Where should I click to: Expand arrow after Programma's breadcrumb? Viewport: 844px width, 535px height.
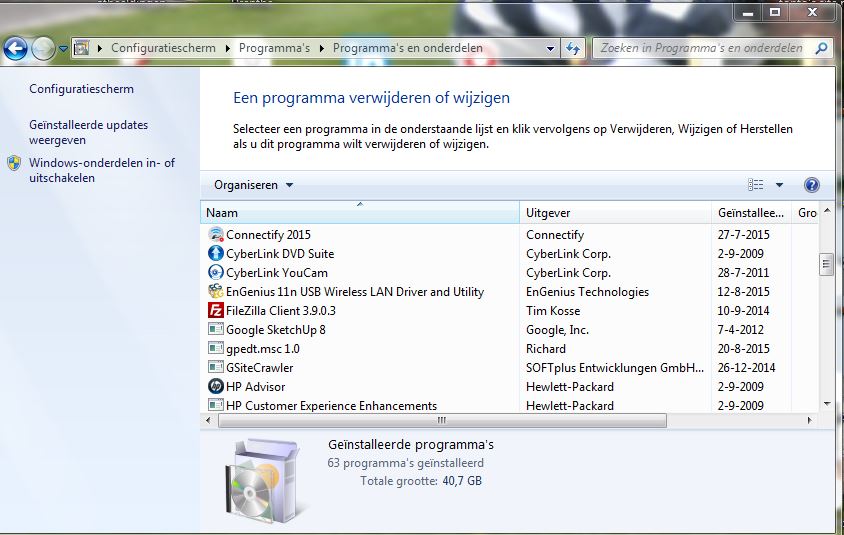[x=321, y=48]
